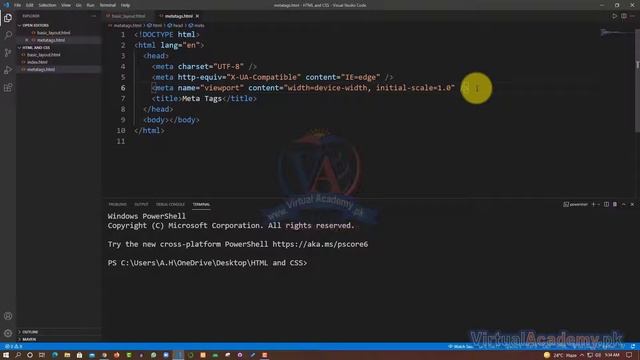Open Task View on the taskbar
Image resolution: width=640 pixels, height=360 pixels.
click(x=42, y=355)
